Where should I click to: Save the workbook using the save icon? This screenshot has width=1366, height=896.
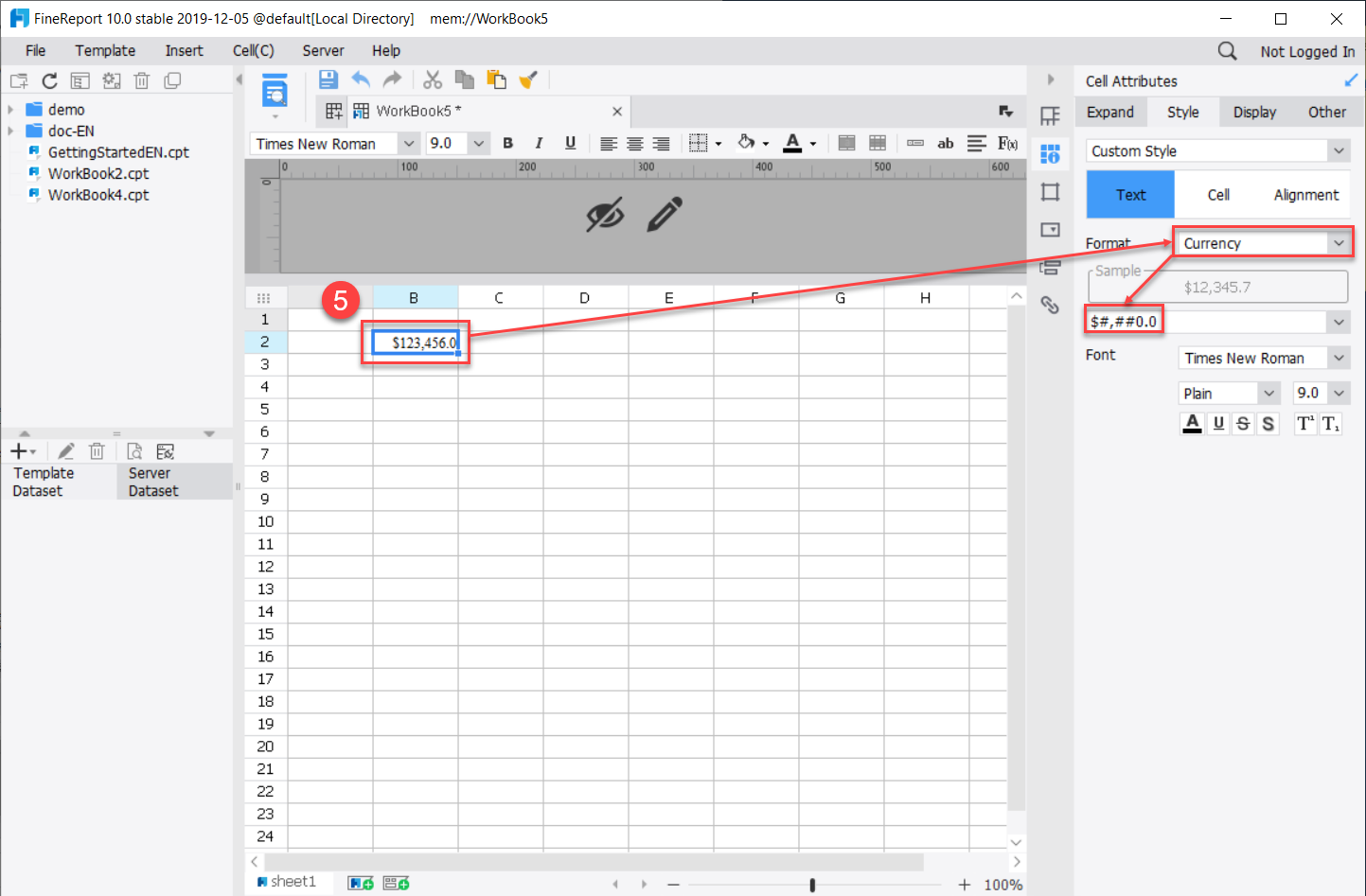(x=328, y=79)
